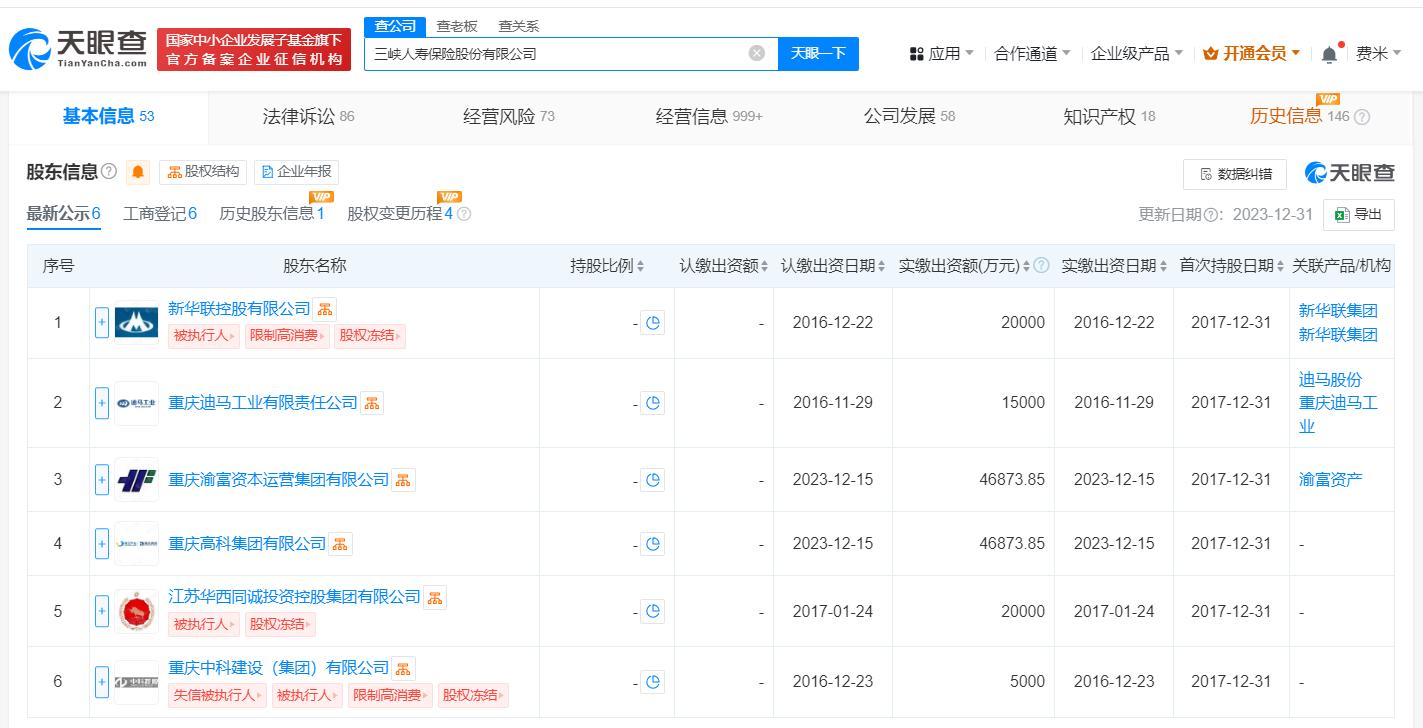The width and height of the screenshot is (1423, 728).
Task: Click the company search input field
Action: (555, 54)
